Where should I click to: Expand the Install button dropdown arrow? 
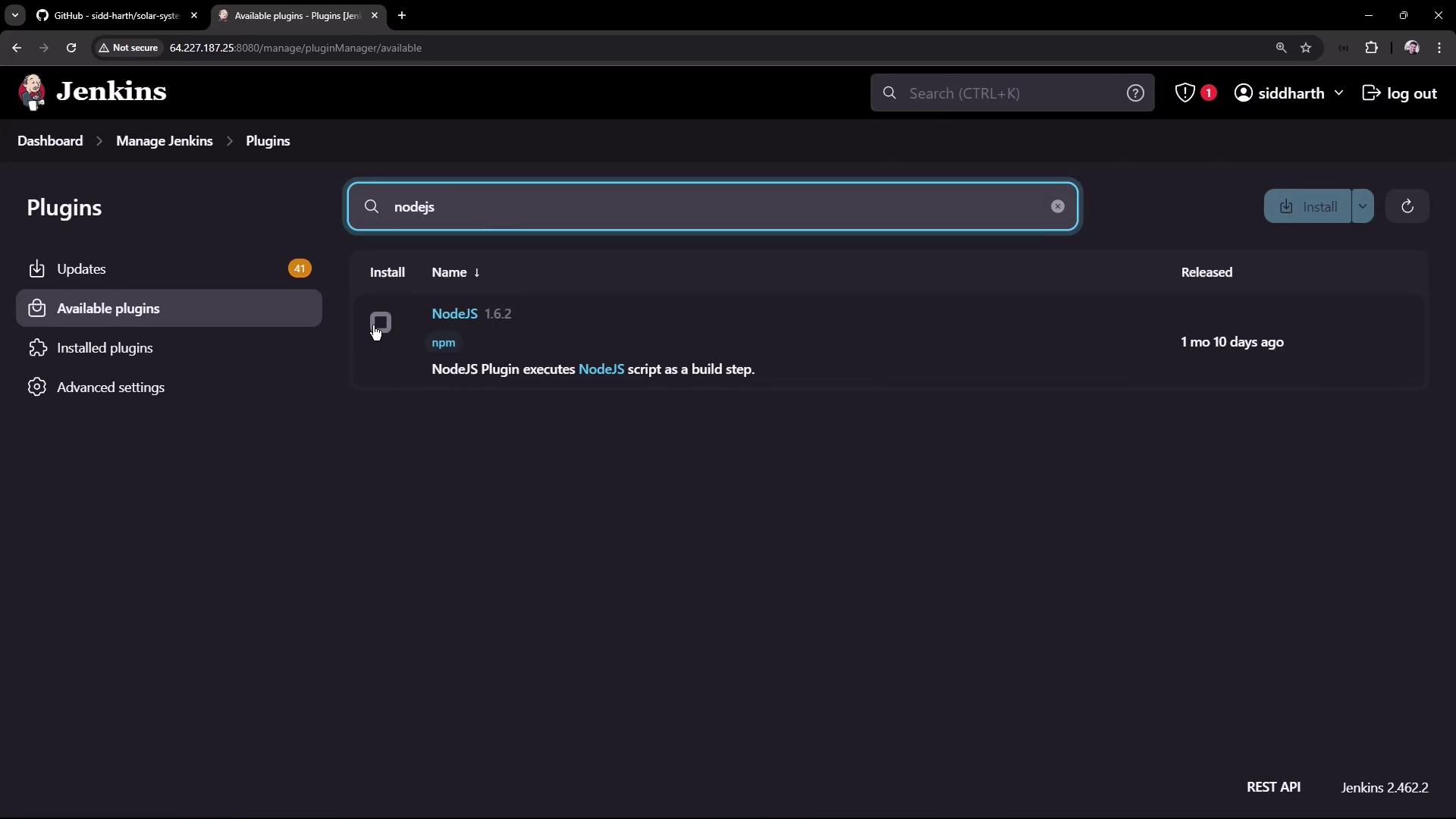click(x=1363, y=206)
